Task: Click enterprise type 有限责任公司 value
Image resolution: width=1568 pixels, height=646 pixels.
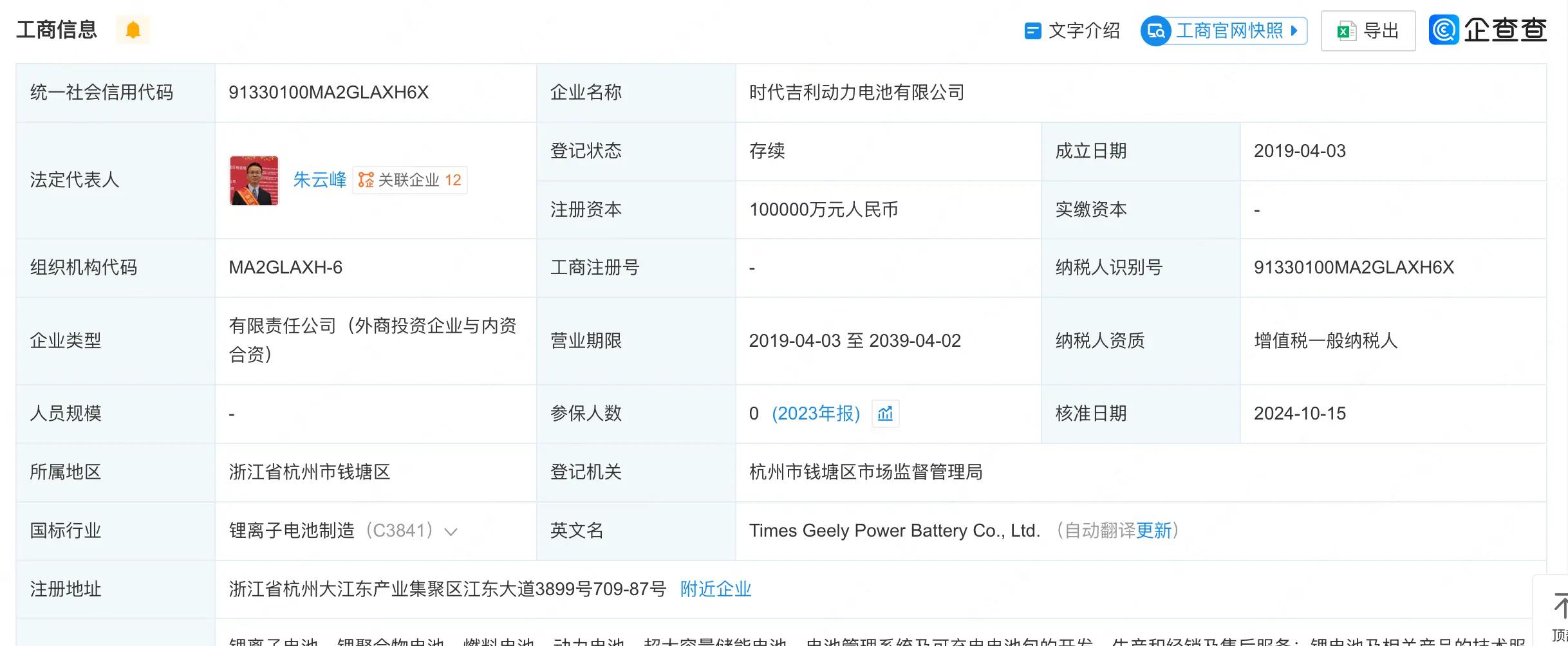Action: [373, 340]
